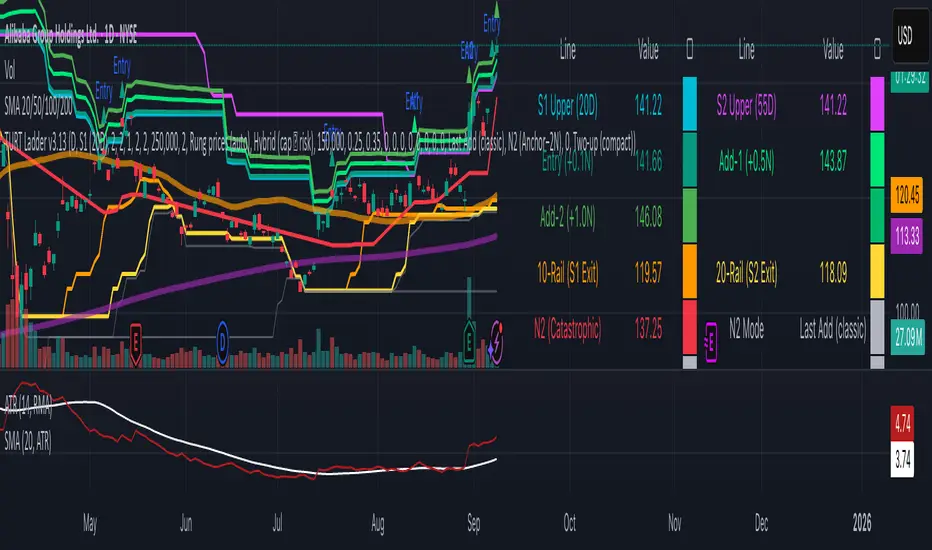Select the Vol indicator legend
The image size is (932, 550).
click(10, 71)
